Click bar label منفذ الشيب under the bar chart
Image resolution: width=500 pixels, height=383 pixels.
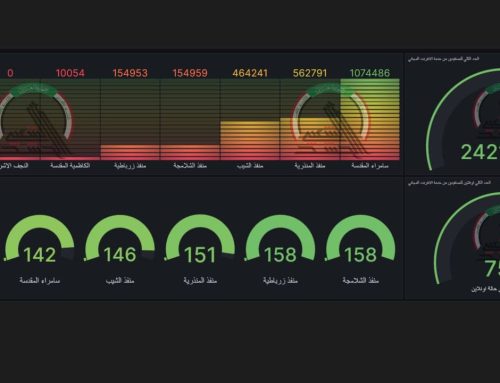250,166
